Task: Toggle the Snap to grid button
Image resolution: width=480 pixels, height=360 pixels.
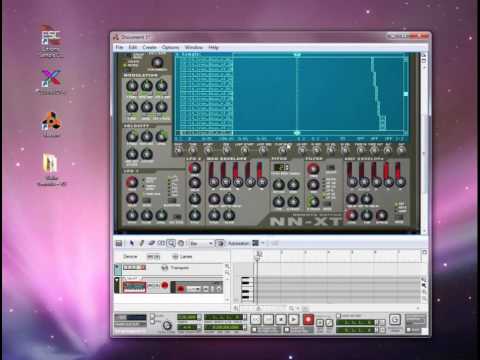Action: (x=220, y=243)
